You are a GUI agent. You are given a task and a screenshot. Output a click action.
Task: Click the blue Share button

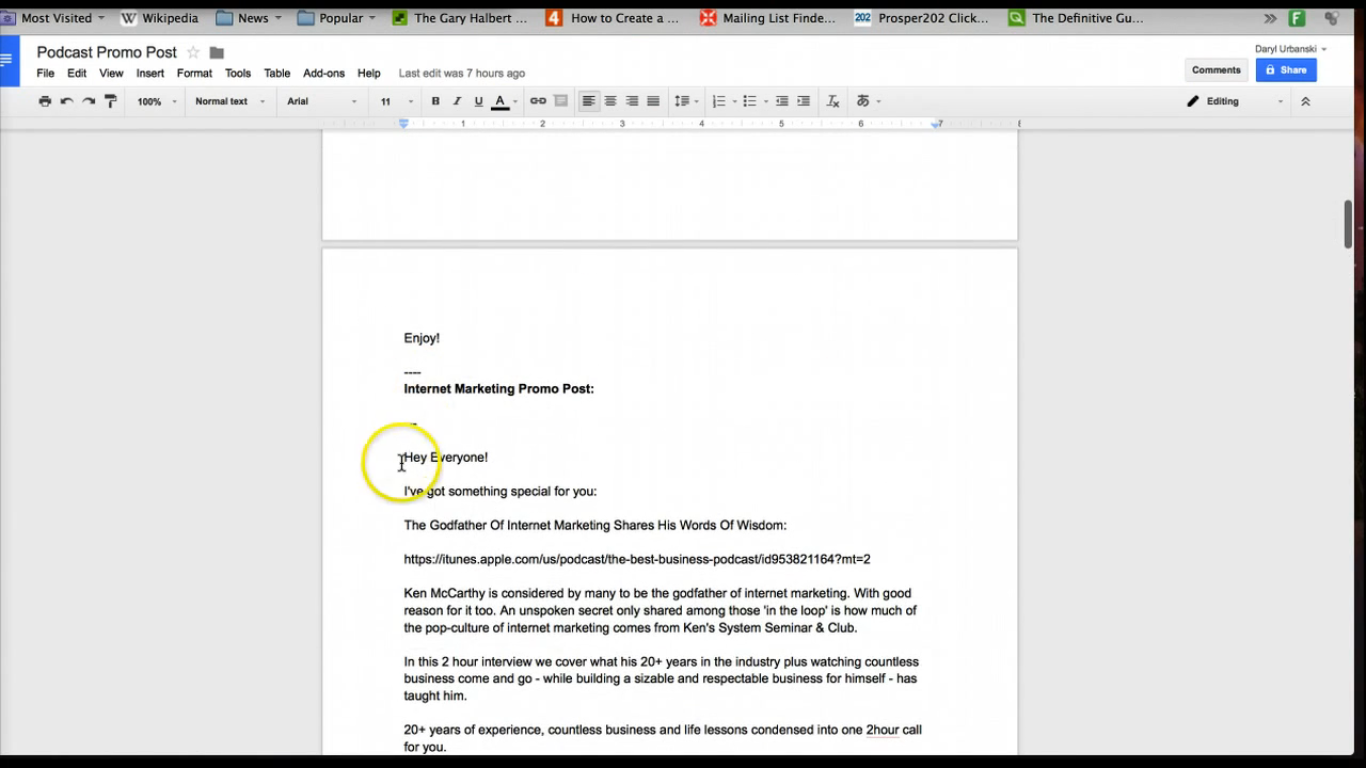click(x=1286, y=70)
